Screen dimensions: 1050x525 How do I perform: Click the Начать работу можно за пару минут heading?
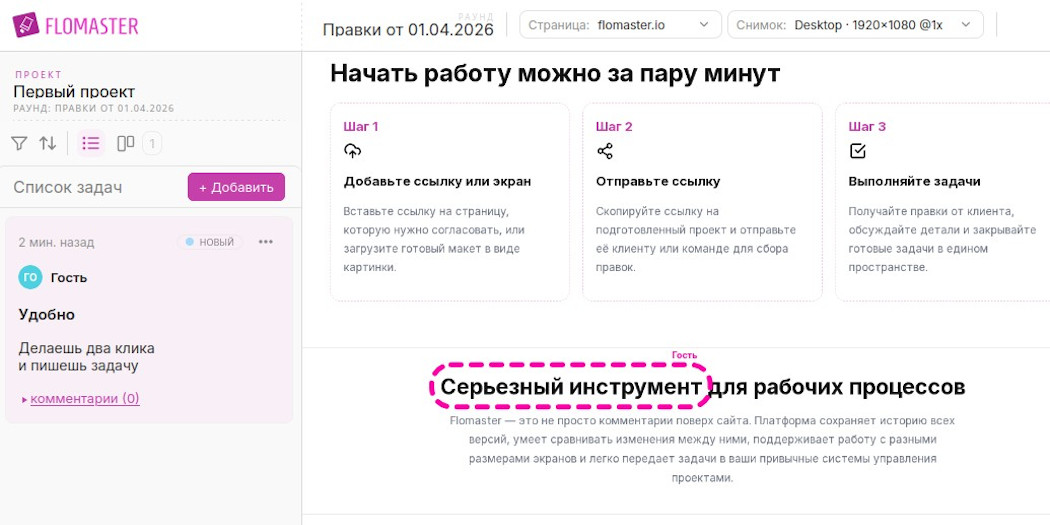pos(555,73)
